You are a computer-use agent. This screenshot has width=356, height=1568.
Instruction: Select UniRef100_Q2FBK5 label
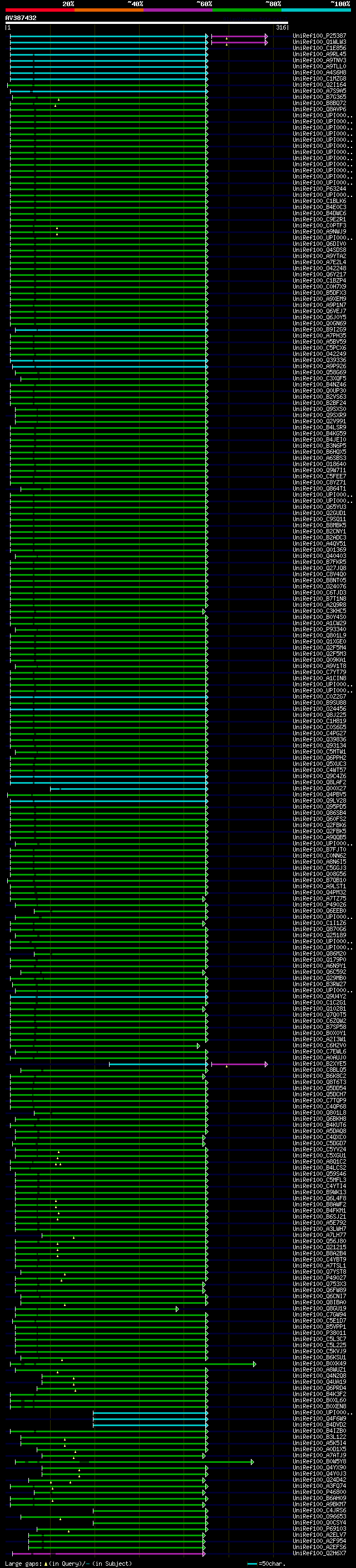pos(319,831)
